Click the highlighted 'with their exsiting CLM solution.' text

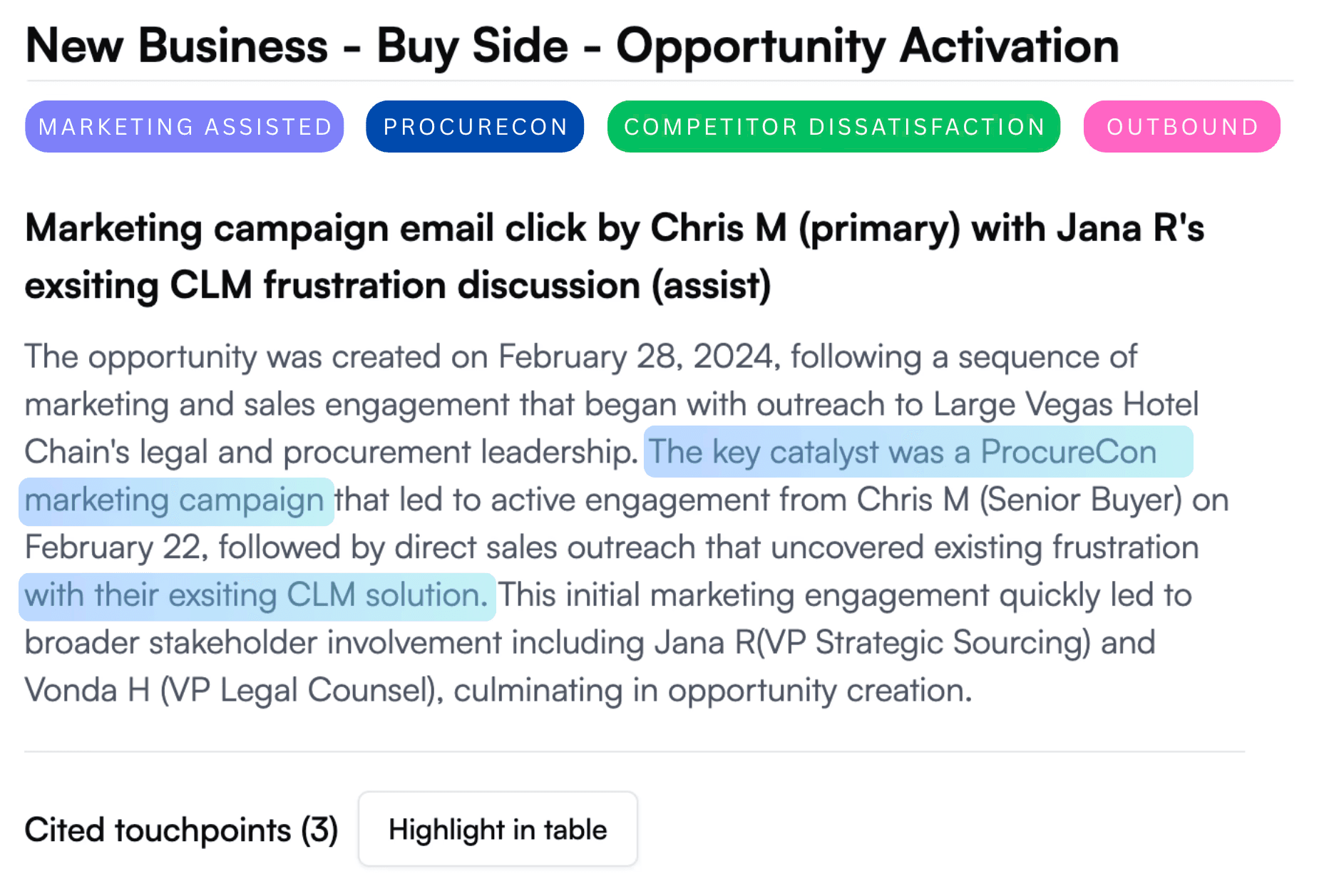(x=257, y=596)
